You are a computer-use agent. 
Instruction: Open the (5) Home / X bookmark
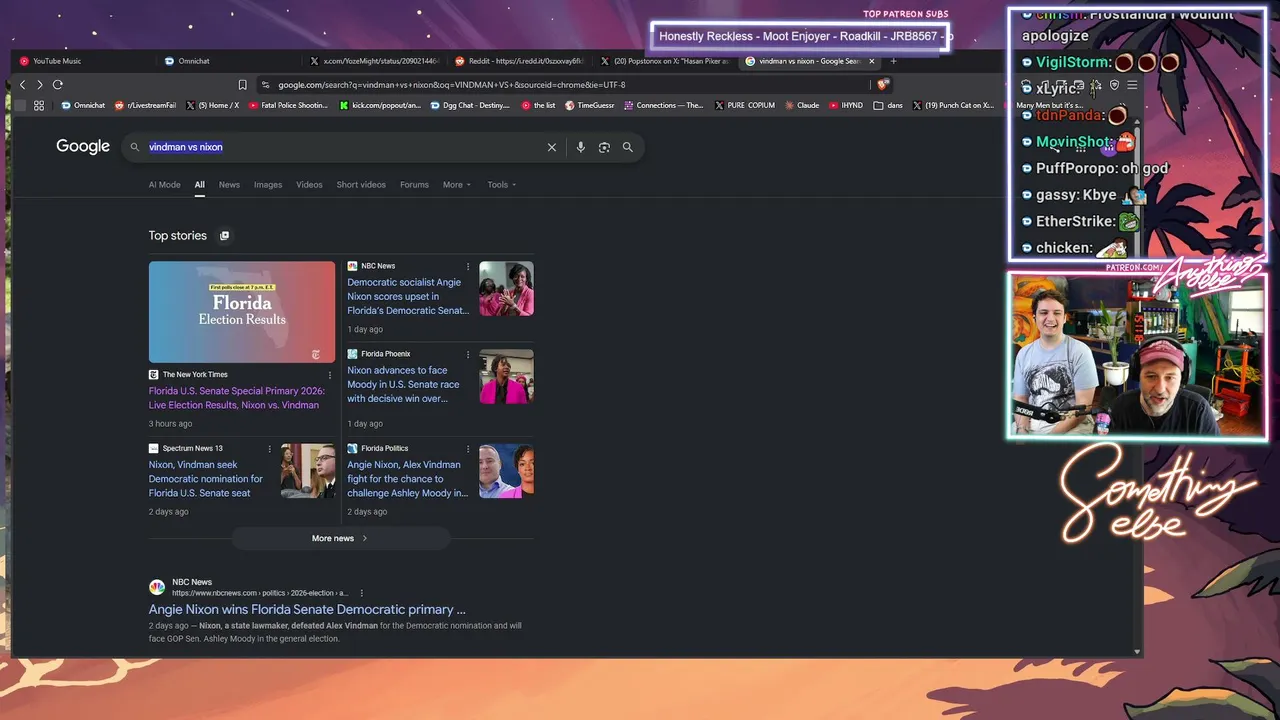tap(212, 105)
